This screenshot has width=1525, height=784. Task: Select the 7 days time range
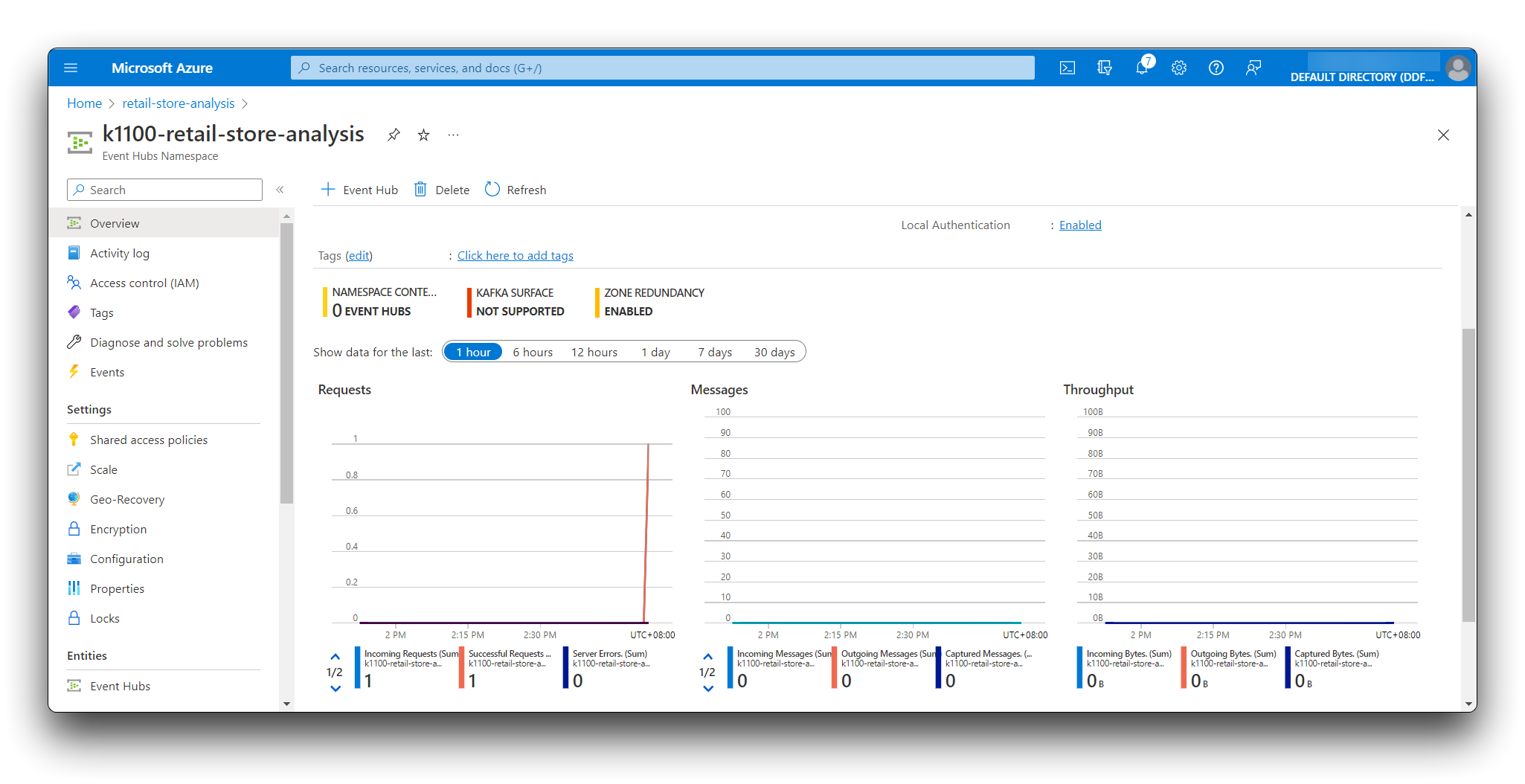[x=715, y=352]
